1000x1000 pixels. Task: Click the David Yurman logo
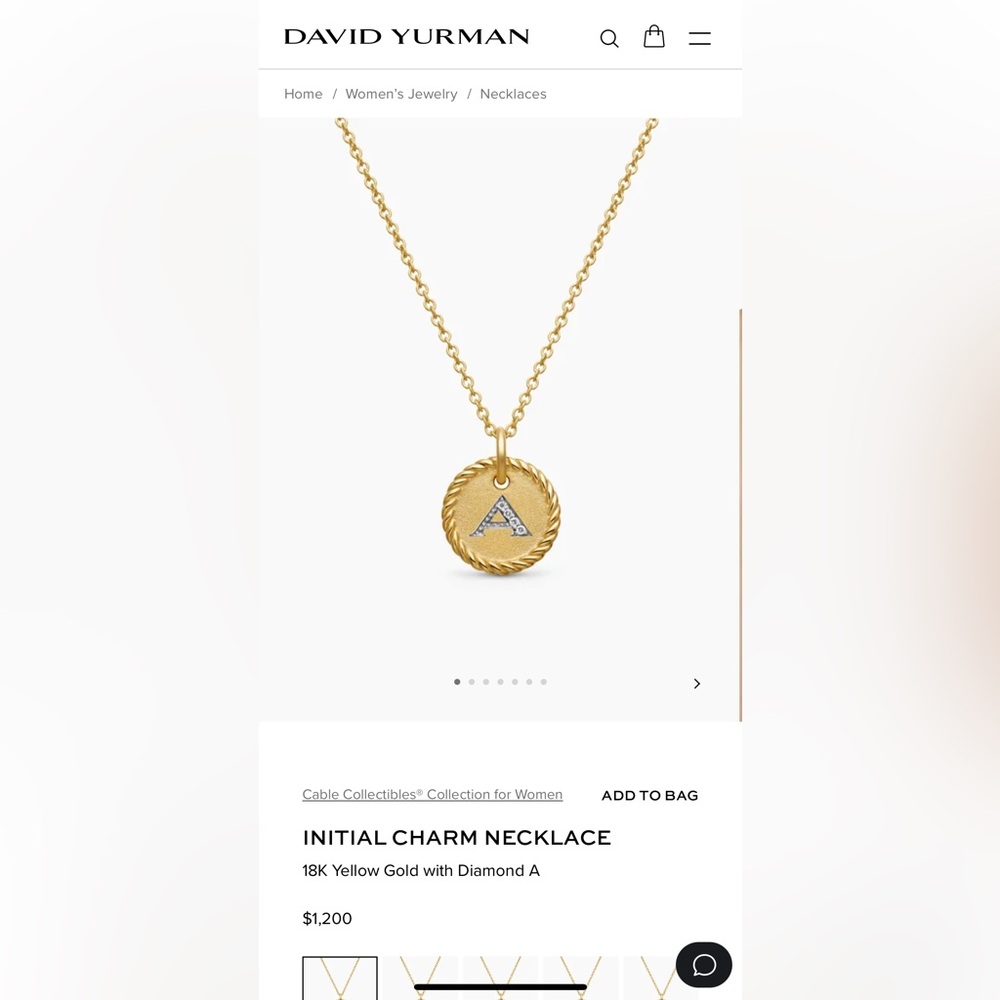pos(406,36)
